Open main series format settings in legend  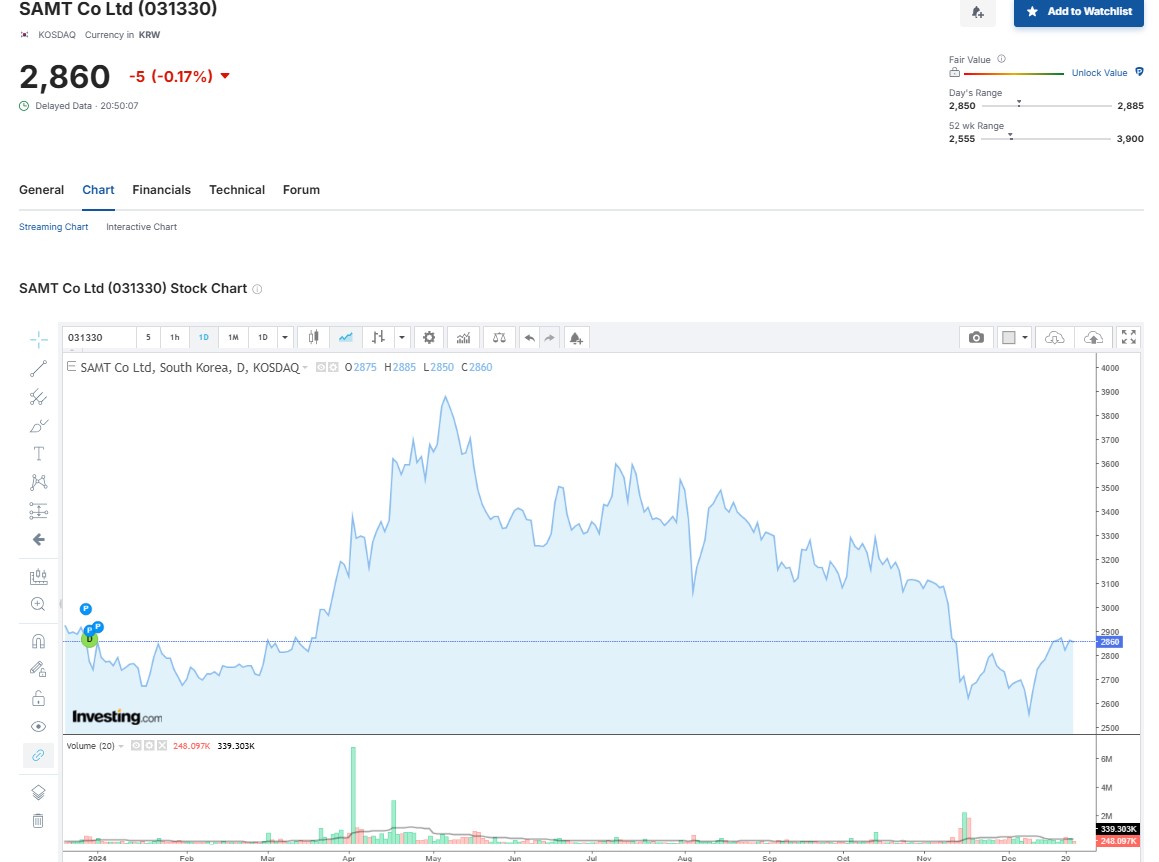(x=333, y=367)
